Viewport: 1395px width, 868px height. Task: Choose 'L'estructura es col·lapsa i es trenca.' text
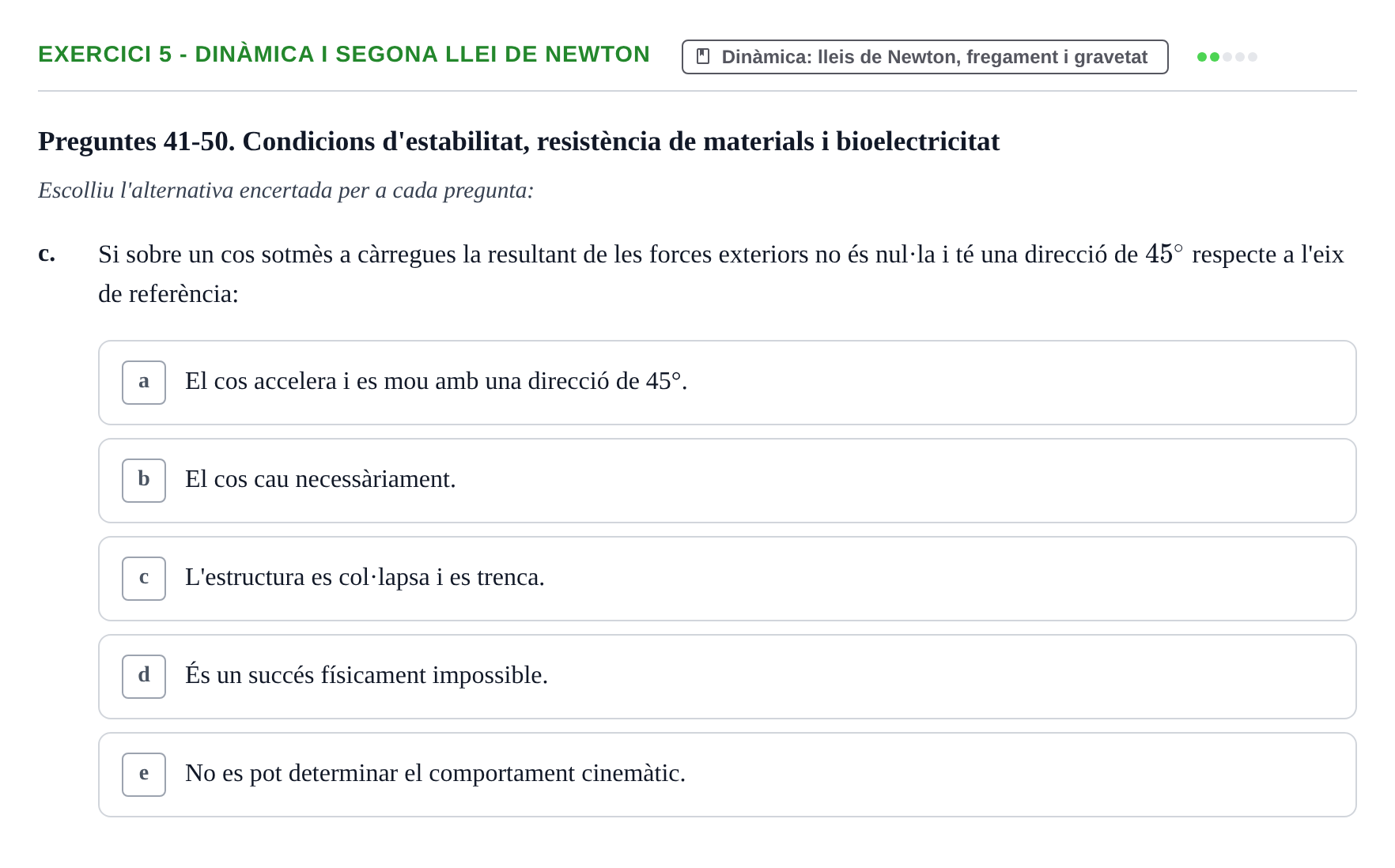[365, 577]
